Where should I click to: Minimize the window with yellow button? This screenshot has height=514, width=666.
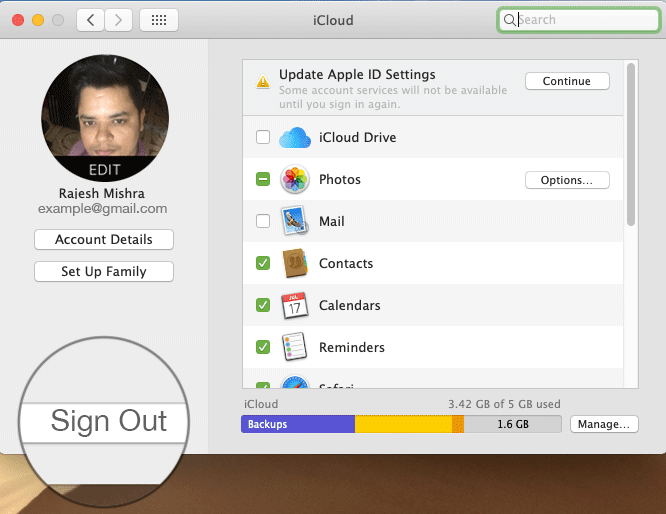coord(38,20)
